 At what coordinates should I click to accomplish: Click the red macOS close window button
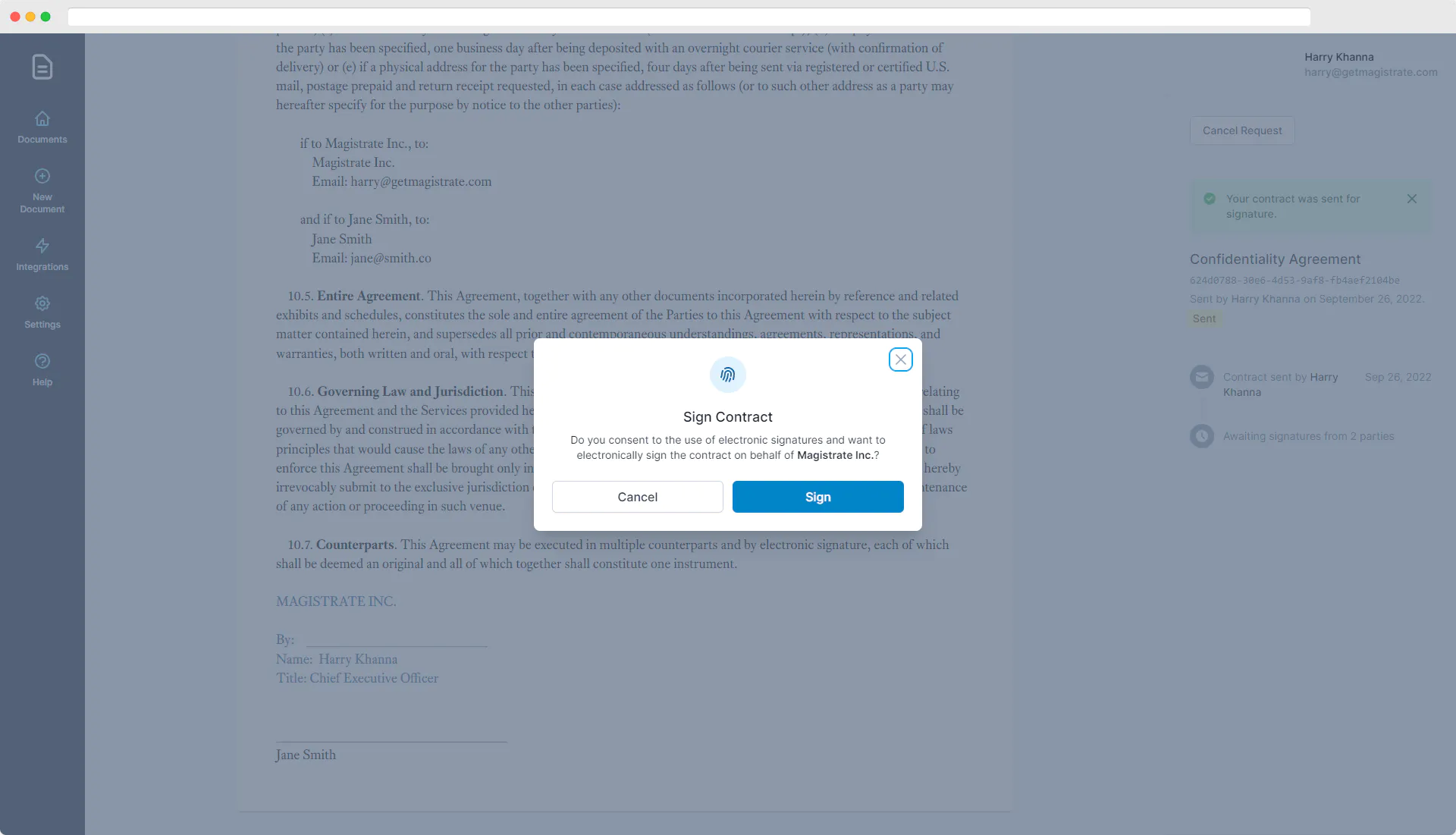pos(15,17)
